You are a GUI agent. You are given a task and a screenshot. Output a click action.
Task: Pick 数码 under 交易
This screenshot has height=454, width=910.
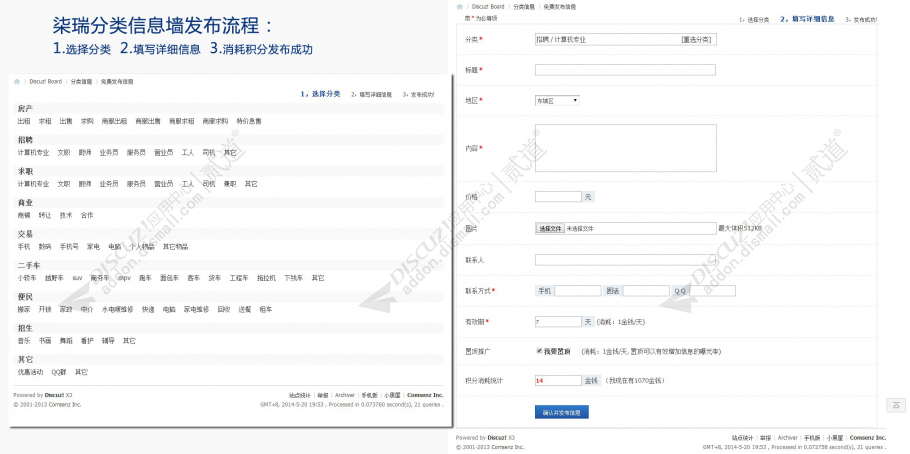point(45,247)
